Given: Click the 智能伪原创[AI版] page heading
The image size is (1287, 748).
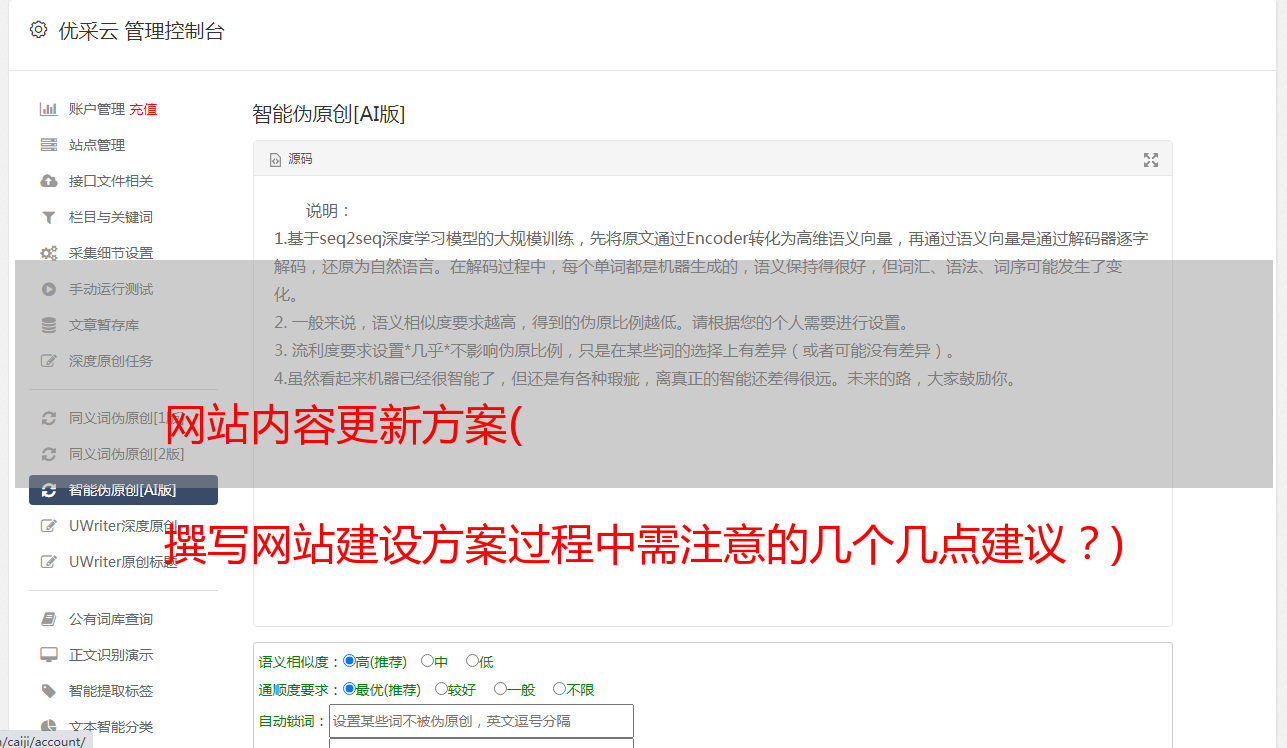Looking at the screenshot, I should click(329, 114).
